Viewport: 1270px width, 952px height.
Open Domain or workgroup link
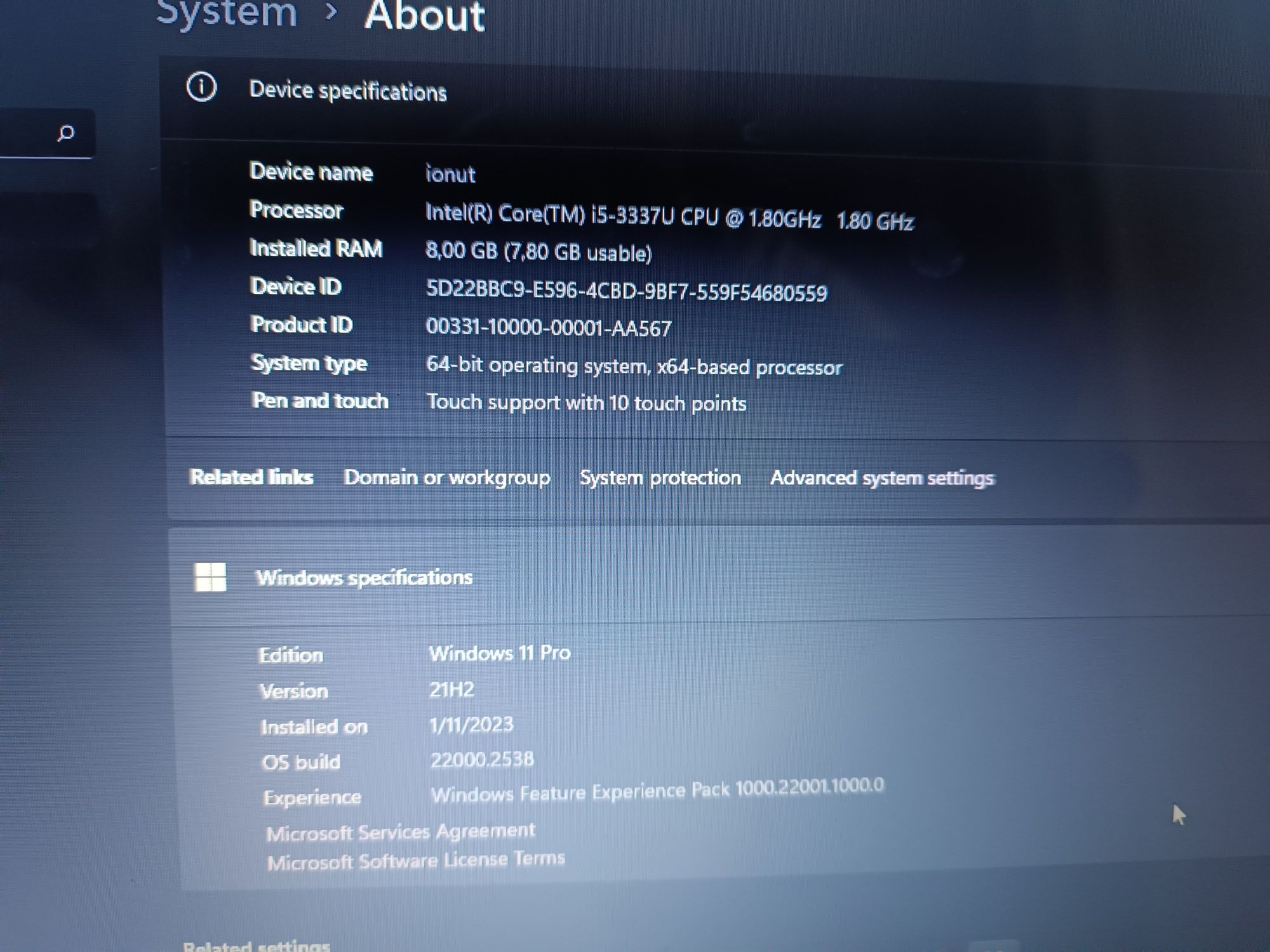click(447, 478)
